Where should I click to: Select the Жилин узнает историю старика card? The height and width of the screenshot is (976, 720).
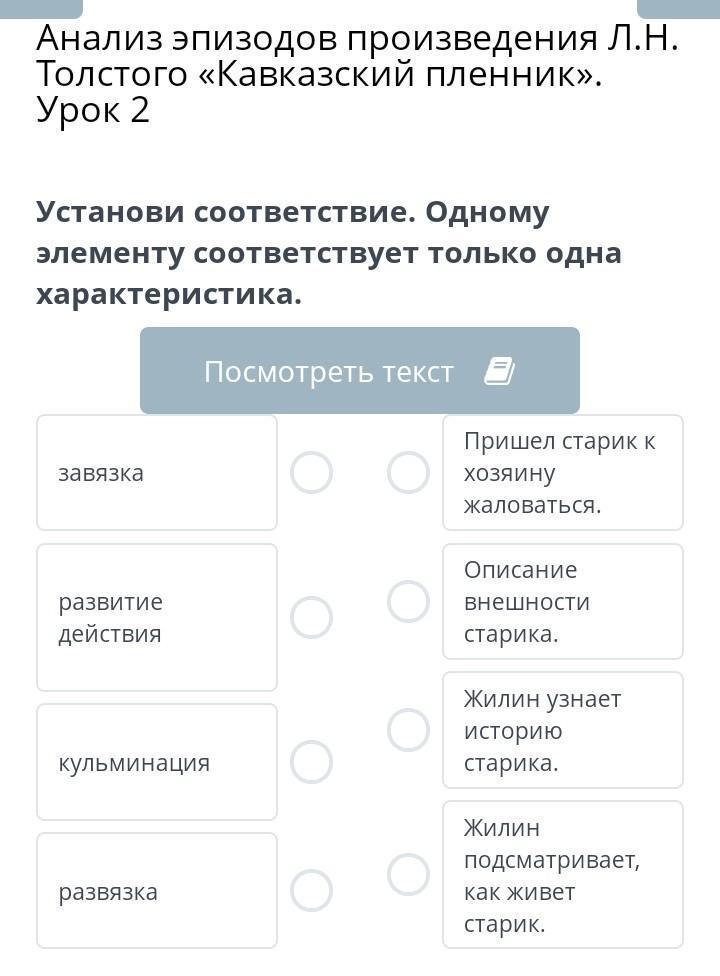pyautogui.click(x=562, y=730)
